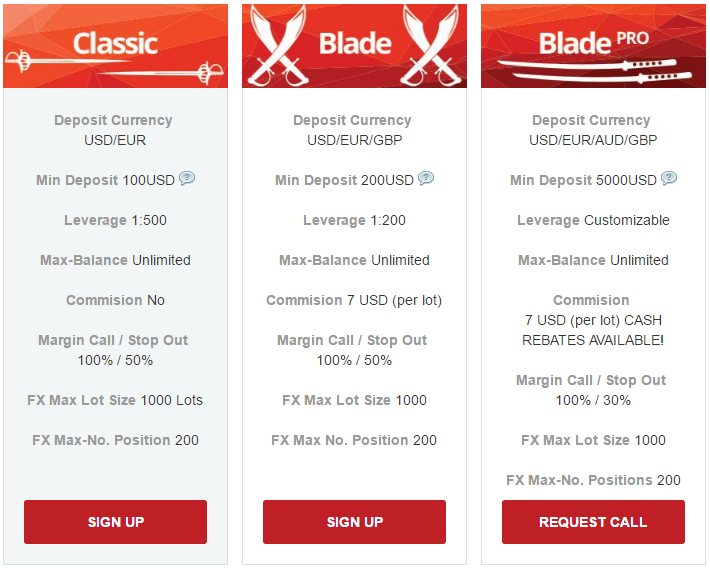Click the left crossed cutlass icon in Blade banner
The height and width of the screenshot is (573, 710).
click(278, 46)
